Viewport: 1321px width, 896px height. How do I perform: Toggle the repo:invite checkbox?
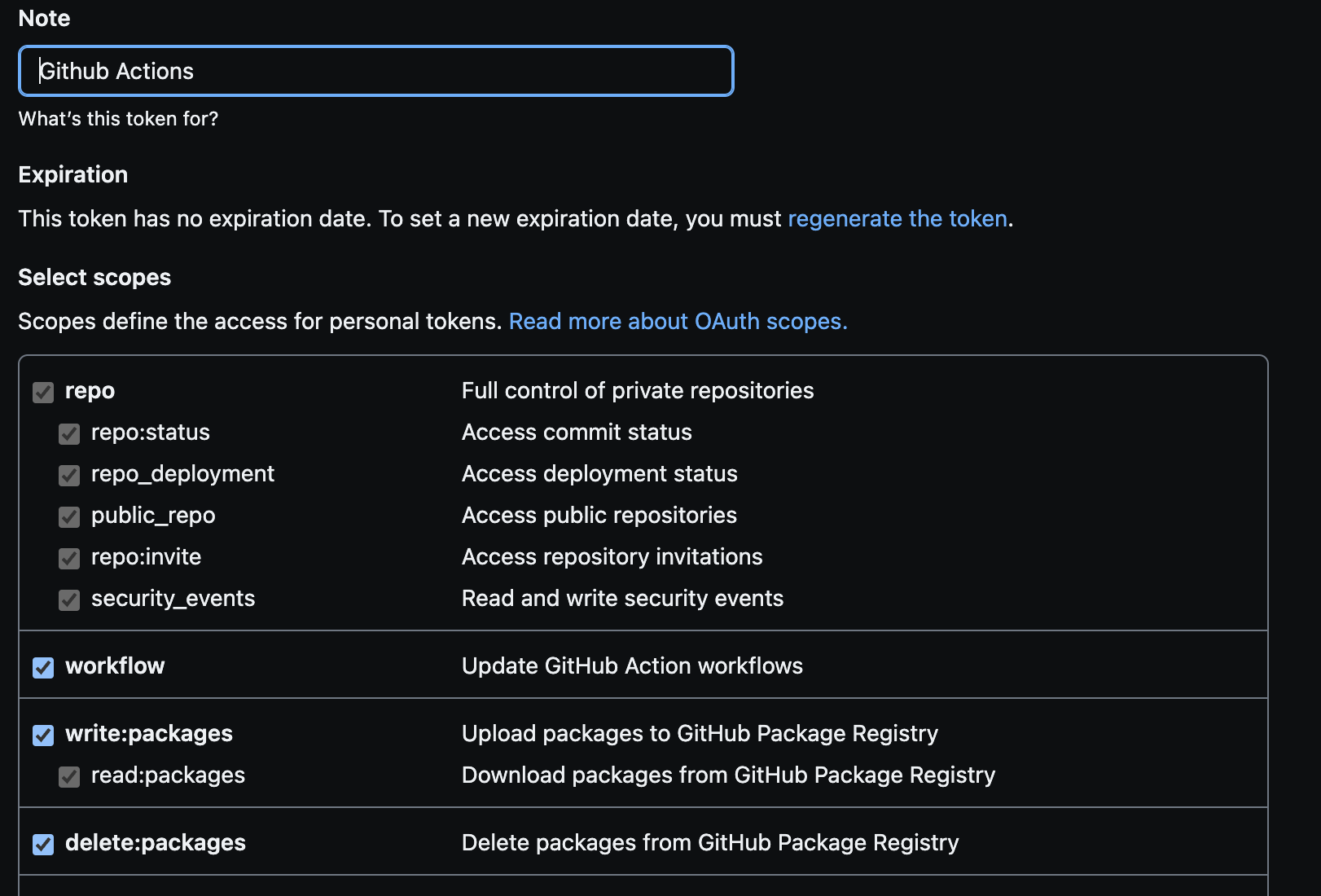point(69,559)
